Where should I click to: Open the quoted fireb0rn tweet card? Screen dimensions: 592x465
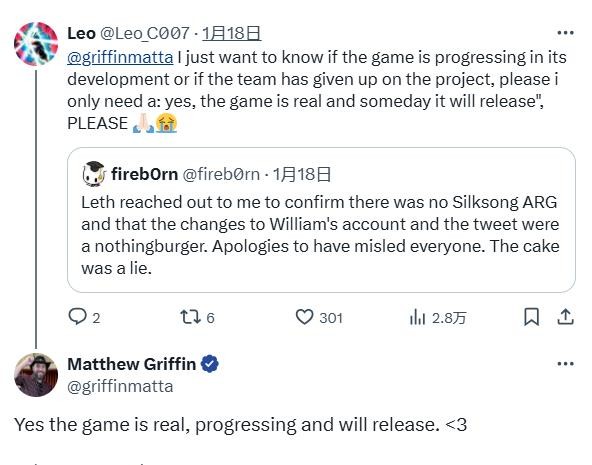tap(321, 220)
